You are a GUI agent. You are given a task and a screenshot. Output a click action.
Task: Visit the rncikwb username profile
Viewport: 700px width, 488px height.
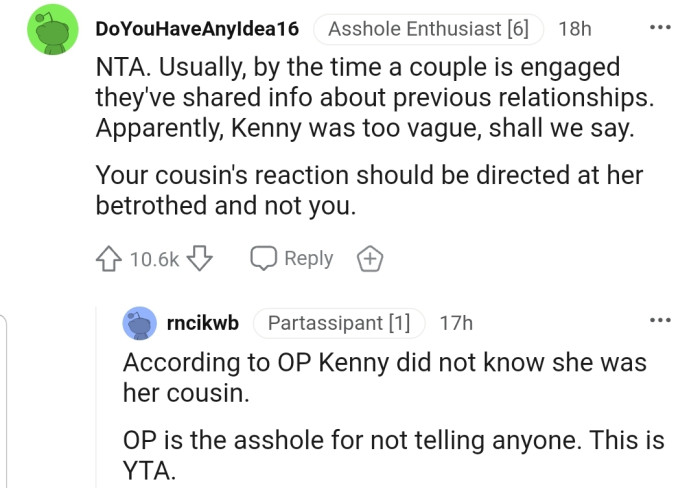(202, 323)
